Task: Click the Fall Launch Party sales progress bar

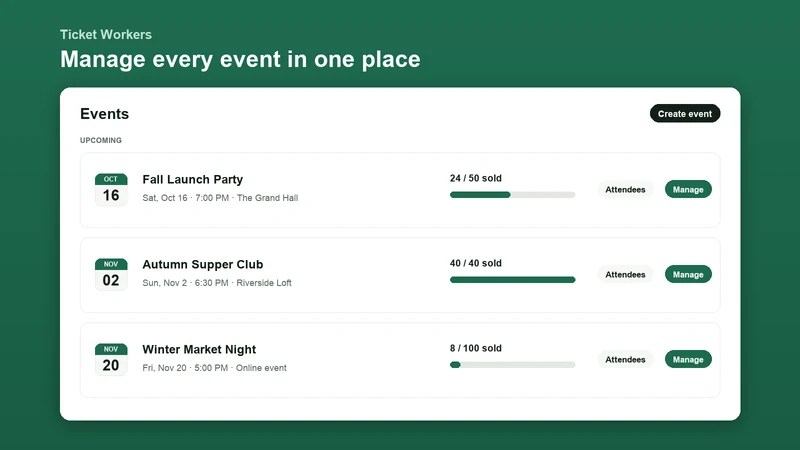Action: [x=512, y=194]
